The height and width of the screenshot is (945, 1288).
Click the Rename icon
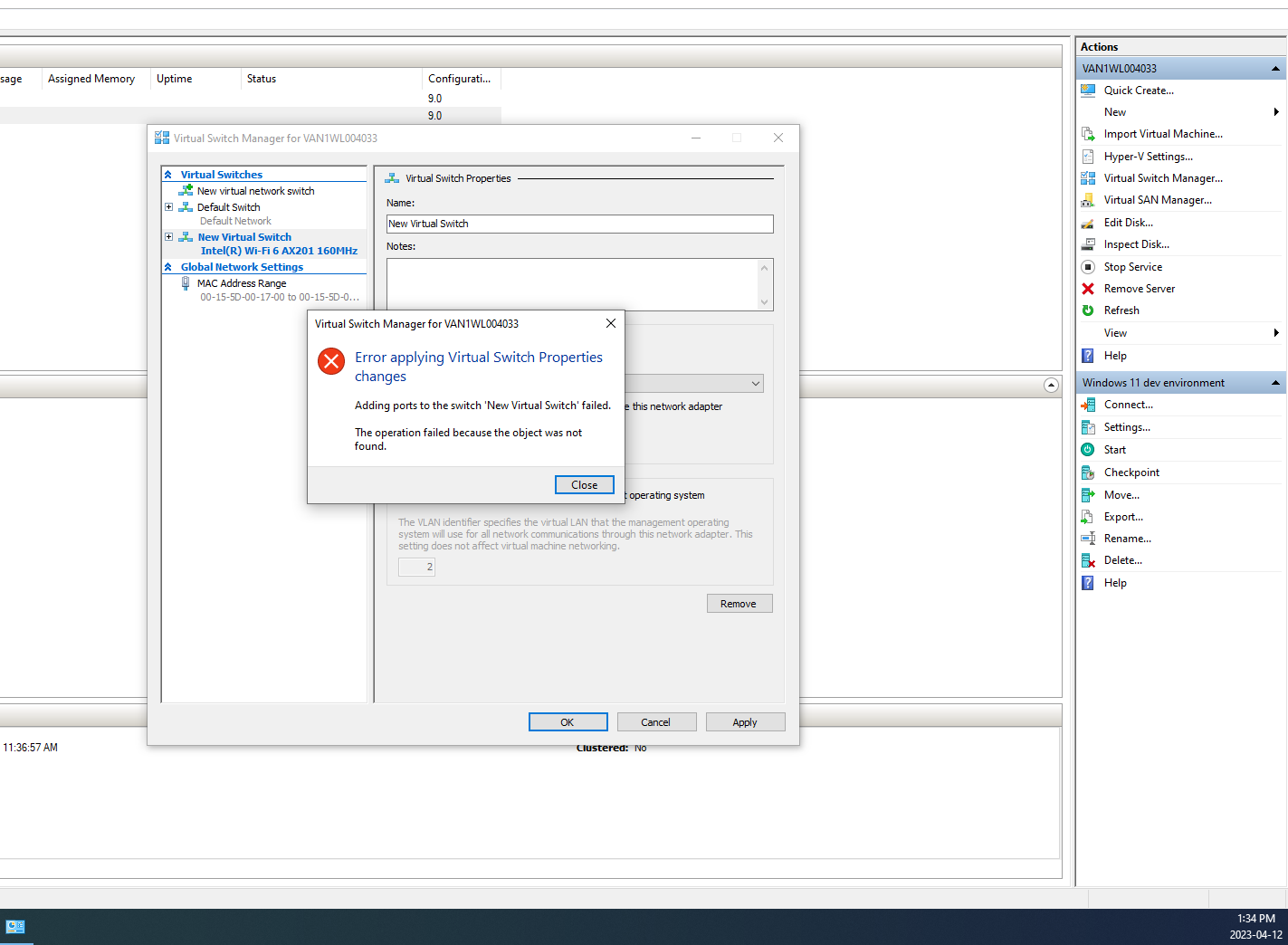(1088, 539)
